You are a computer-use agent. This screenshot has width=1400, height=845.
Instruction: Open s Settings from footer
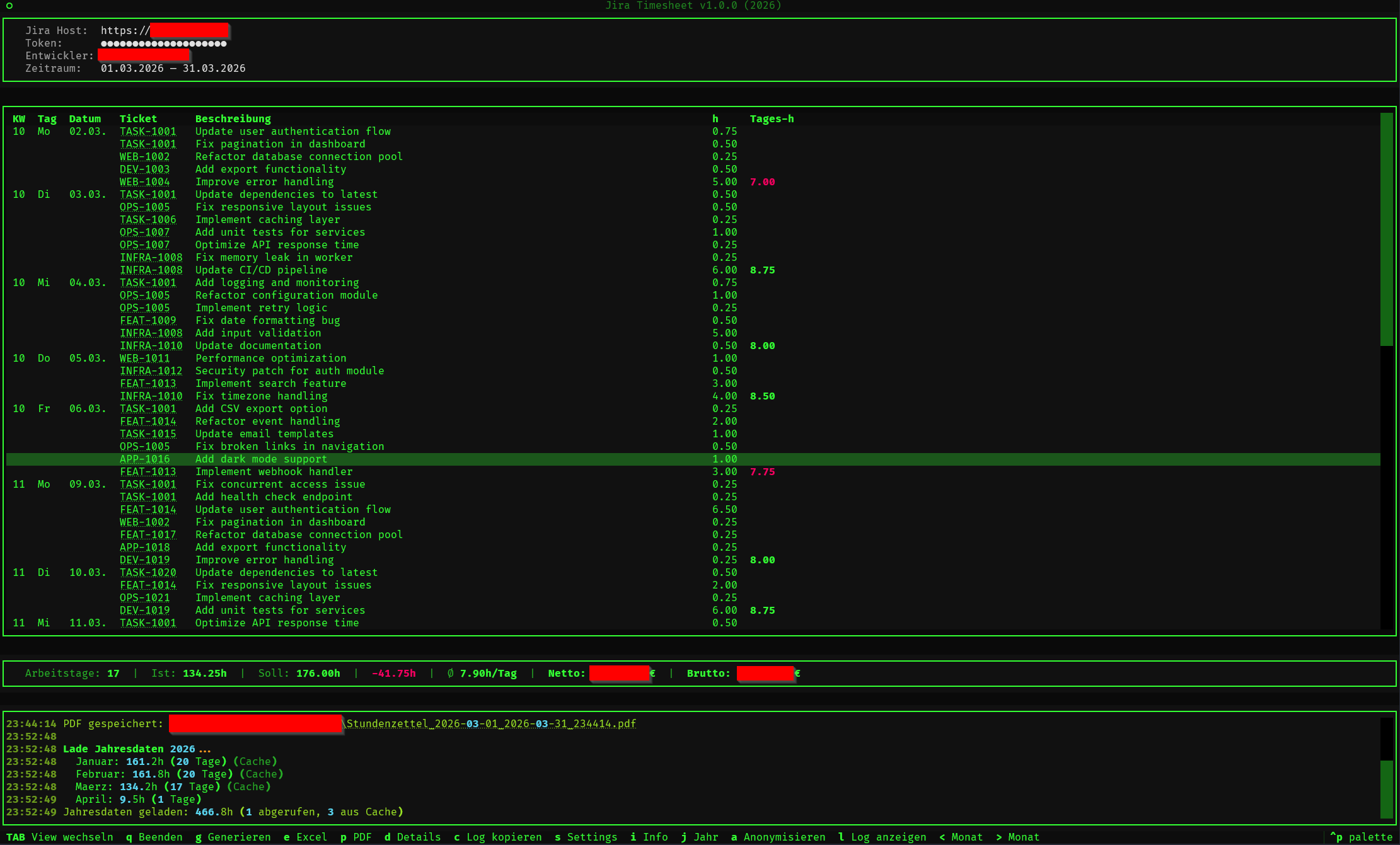pyautogui.click(x=586, y=837)
